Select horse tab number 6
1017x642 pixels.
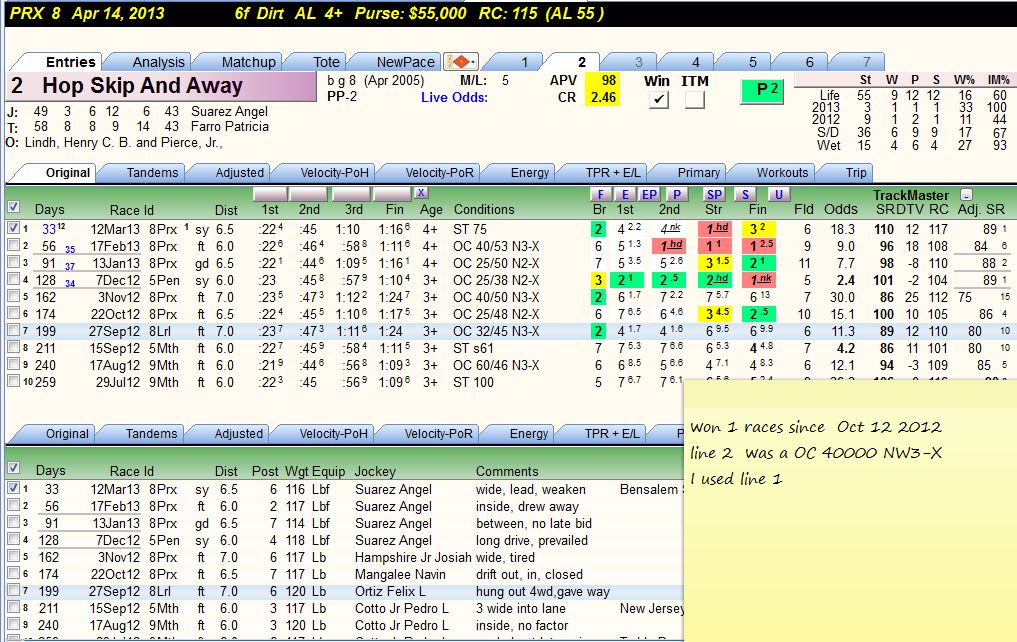click(x=809, y=62)
